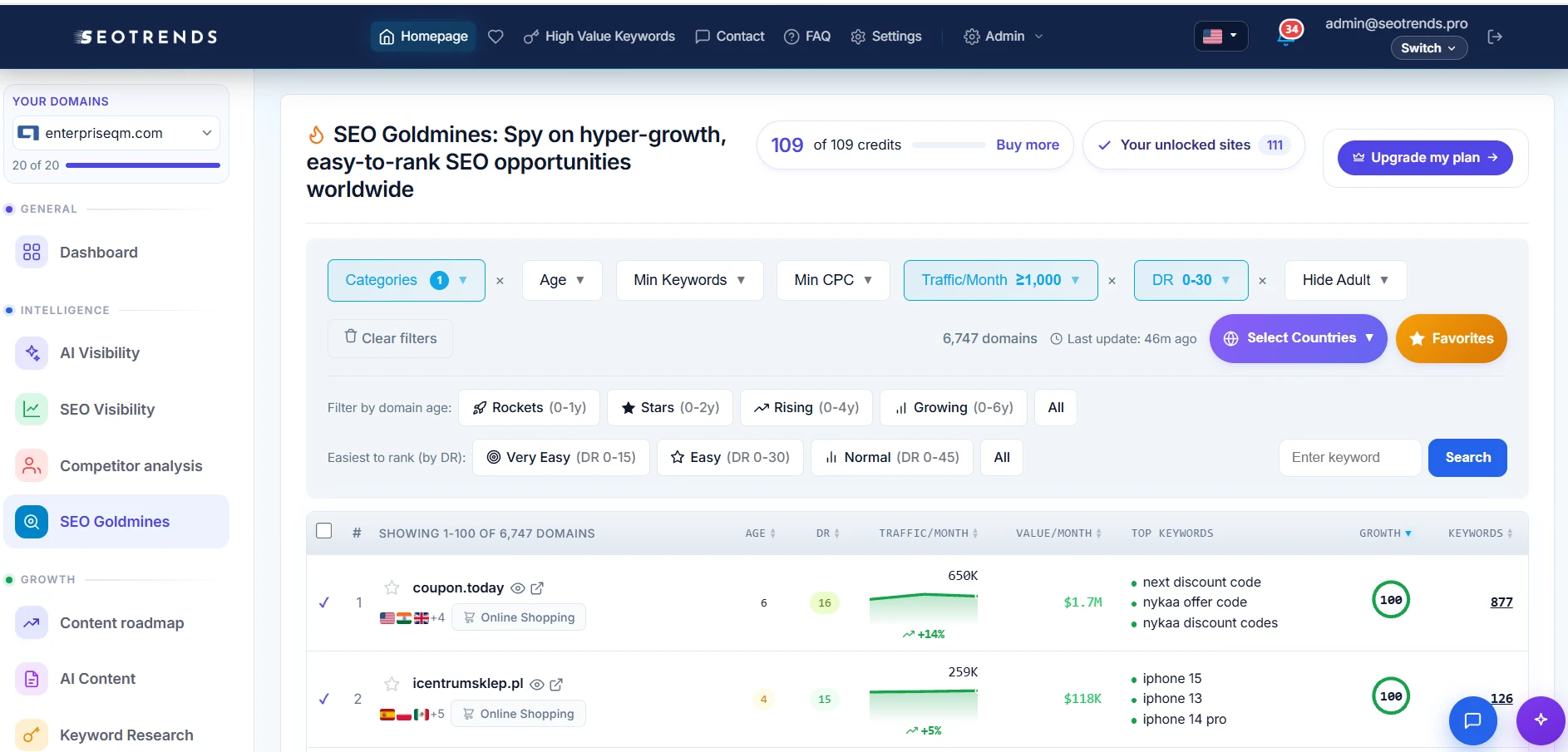
Task: Click the Clear filters button
Action: click(390, 338)
